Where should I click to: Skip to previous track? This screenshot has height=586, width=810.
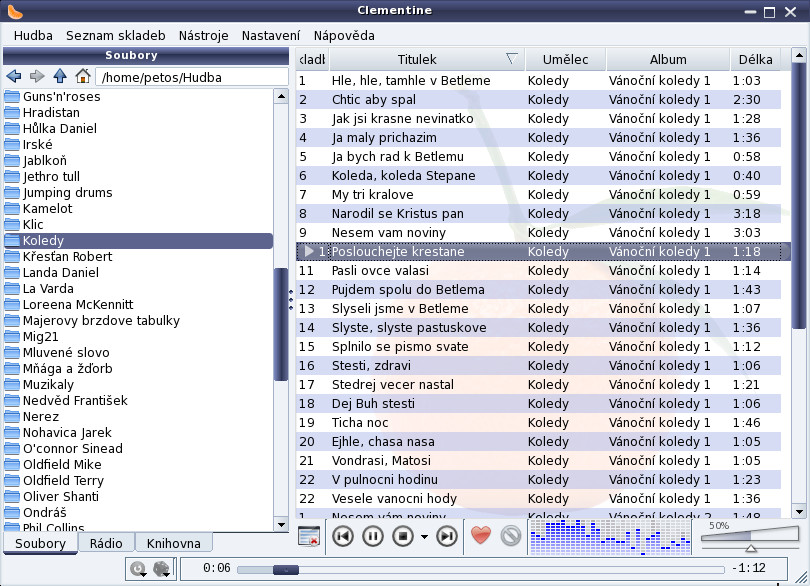(342, 536)
